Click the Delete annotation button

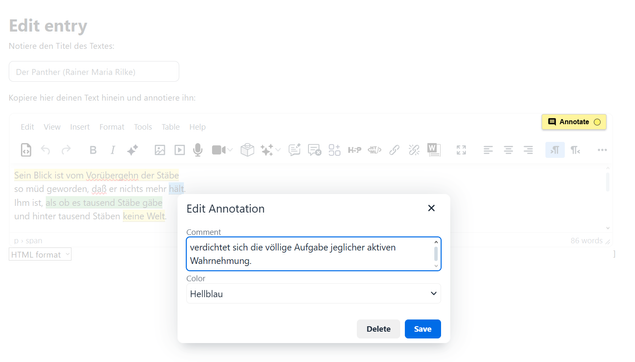pyautogui.click(x=378, y=329)
